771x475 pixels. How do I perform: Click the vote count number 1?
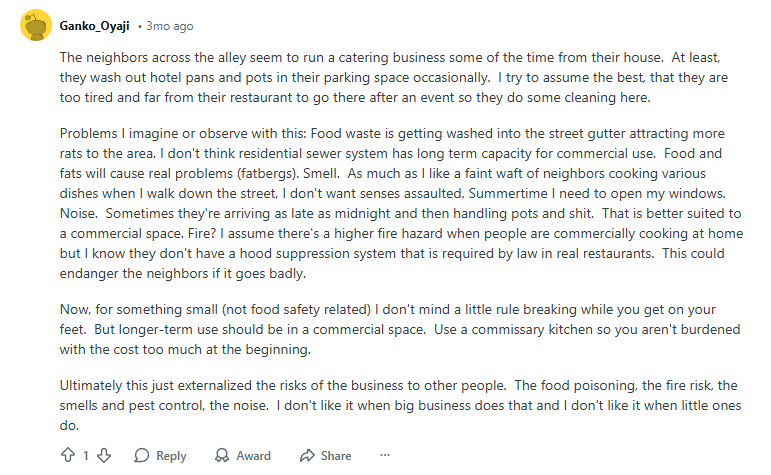coord(86,455)
